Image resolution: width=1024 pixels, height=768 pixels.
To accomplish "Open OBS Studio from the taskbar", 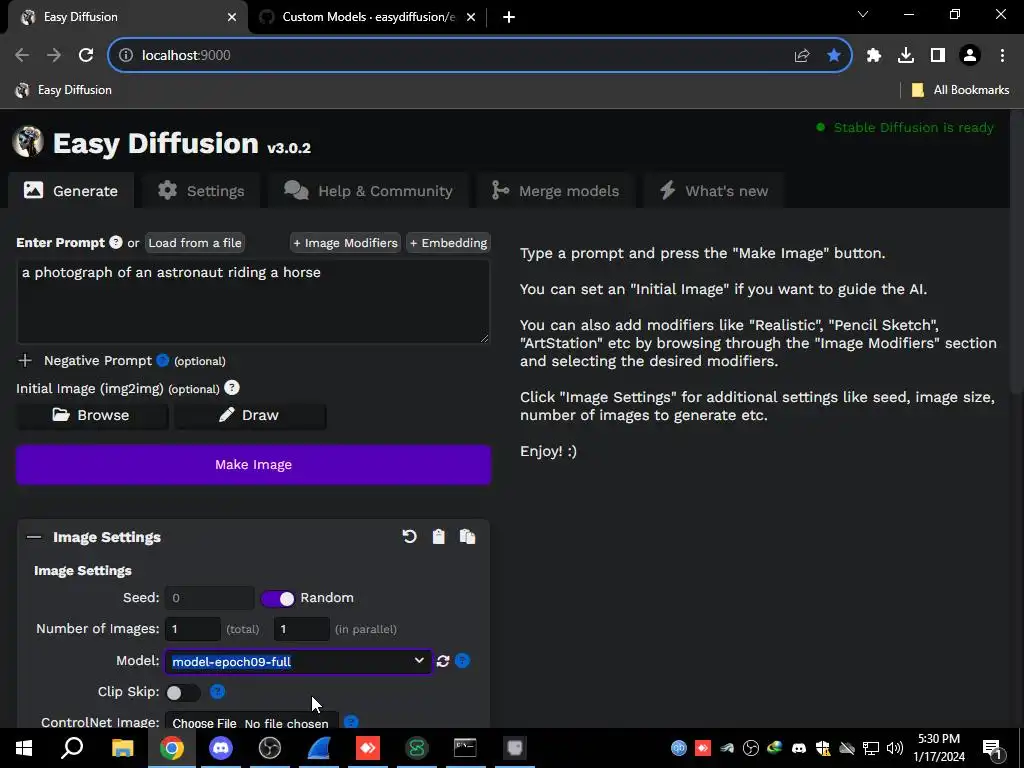I will coord(270,748).
